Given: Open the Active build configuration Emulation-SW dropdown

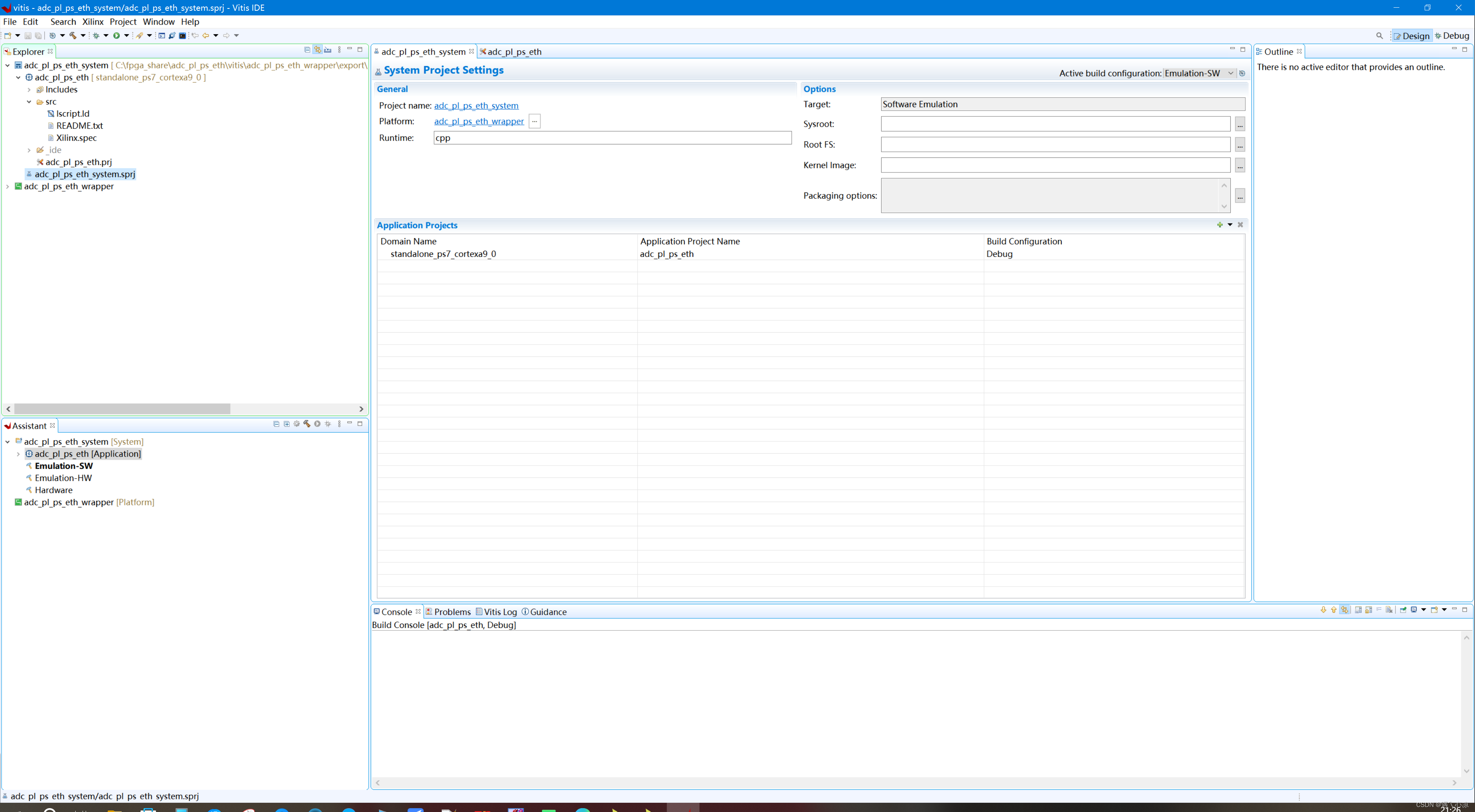Looking at the screenshot, I should [x=1199, y=73].
